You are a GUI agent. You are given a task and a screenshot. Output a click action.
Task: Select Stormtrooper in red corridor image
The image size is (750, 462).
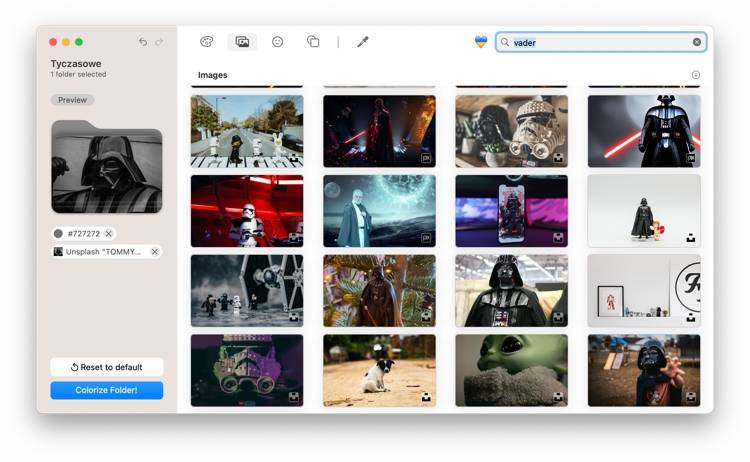247,211
